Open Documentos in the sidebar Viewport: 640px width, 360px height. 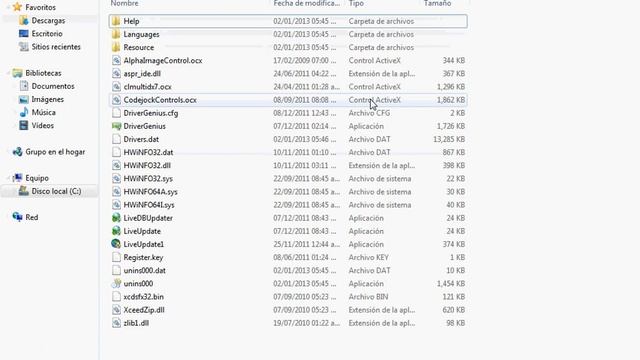pos(53,86)
